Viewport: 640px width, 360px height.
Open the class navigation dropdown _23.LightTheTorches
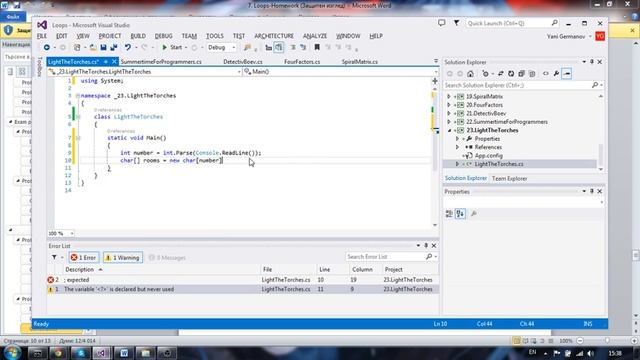(x=144, y=71)
